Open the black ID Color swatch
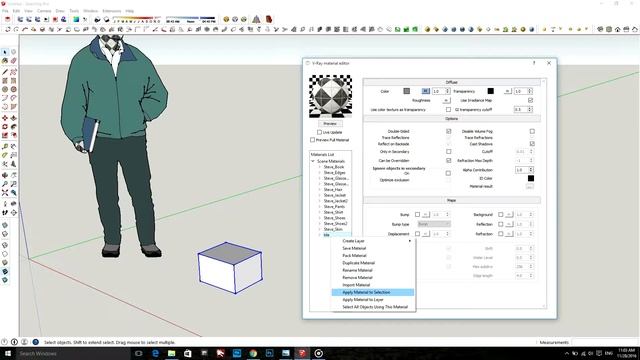Image resolution: width=640 pixels, height=360 pixels. [531, 178]
